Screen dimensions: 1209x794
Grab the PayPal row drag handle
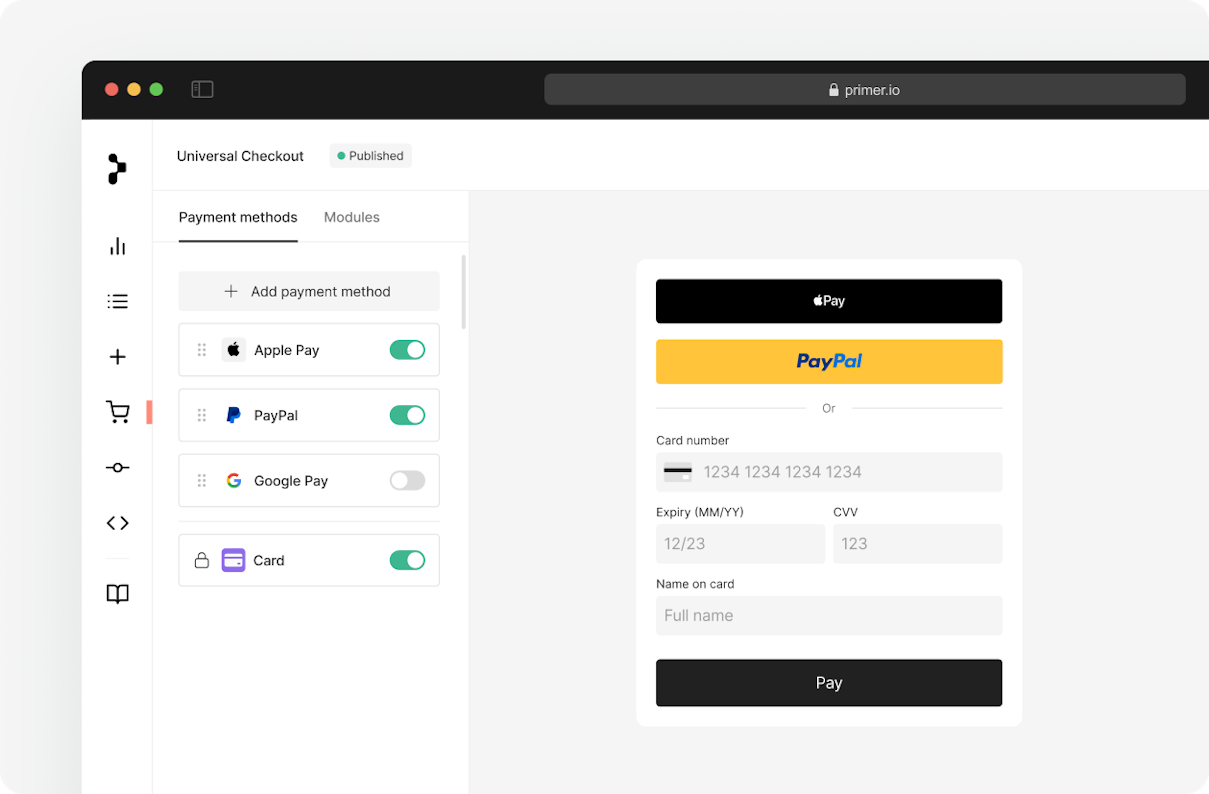click(x=201, y=415)
